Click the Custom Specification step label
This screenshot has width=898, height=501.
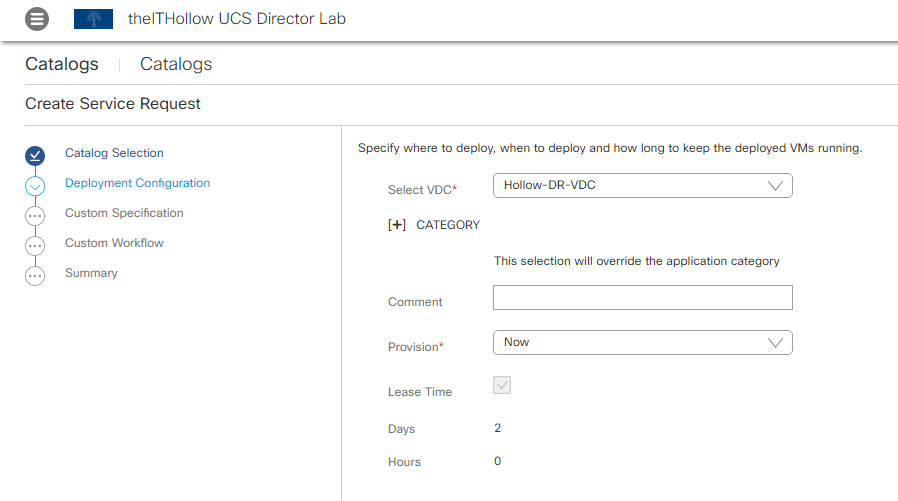pos(124,213)
